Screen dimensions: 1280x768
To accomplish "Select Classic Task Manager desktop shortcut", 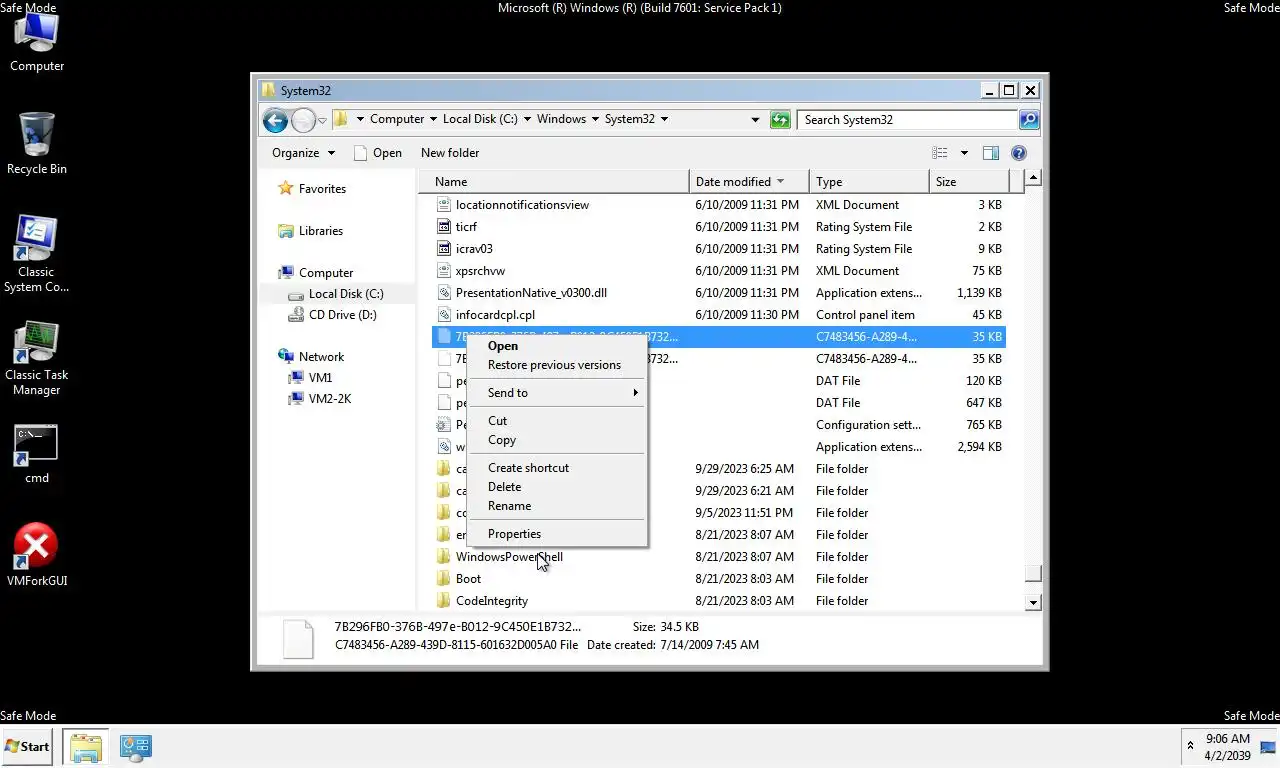I will tap(37, 358).
